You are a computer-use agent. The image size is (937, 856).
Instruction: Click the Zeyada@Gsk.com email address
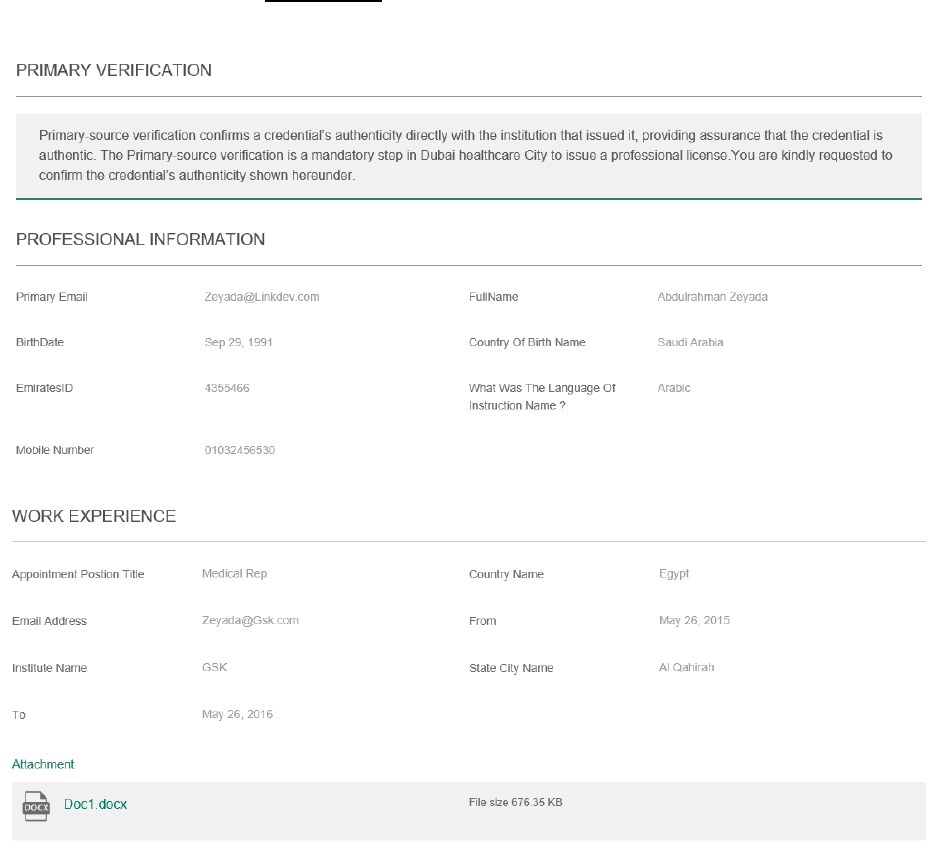tap(250, 620)
